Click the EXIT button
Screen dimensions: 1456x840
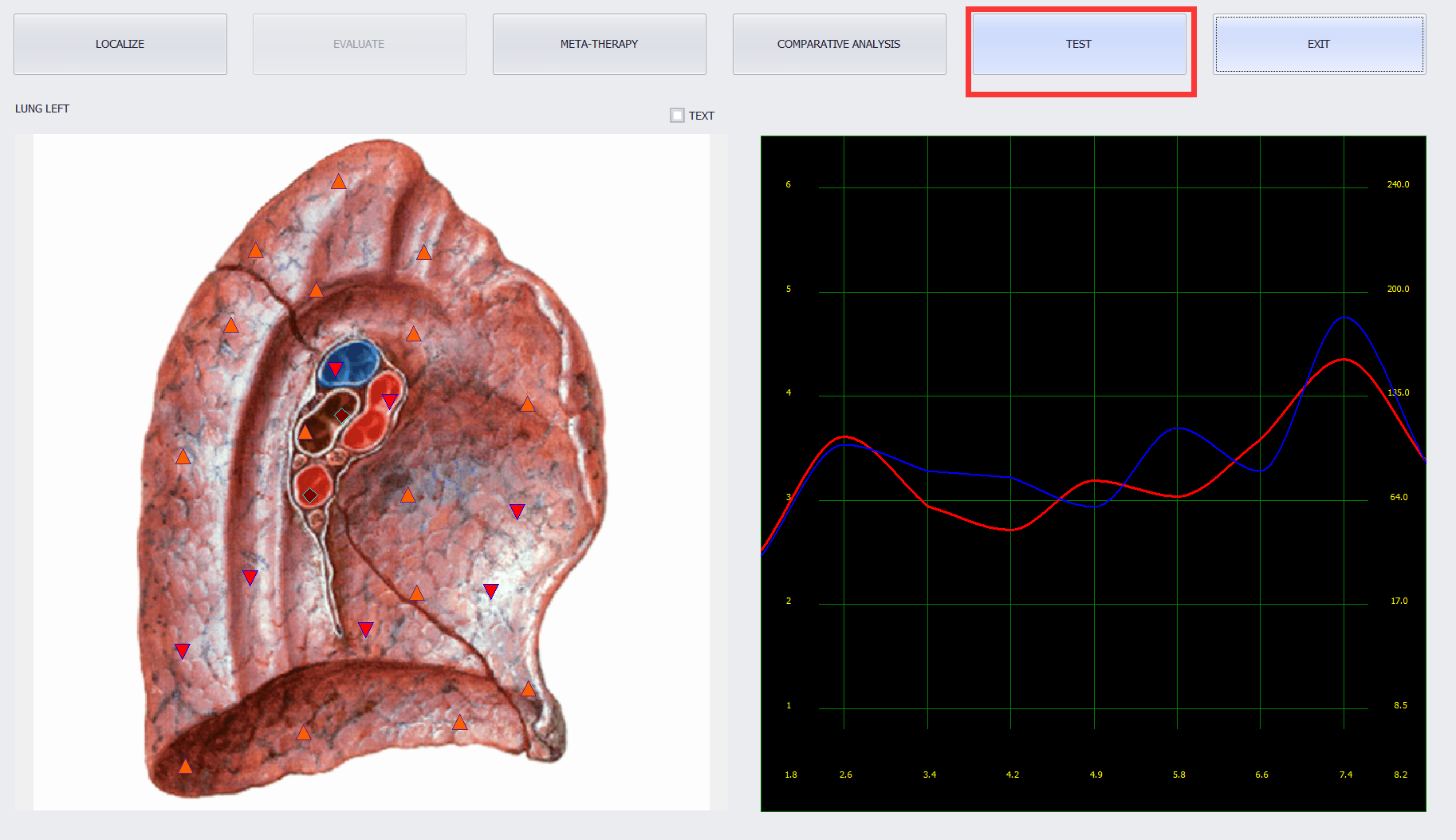click(x=1320, y=44)
